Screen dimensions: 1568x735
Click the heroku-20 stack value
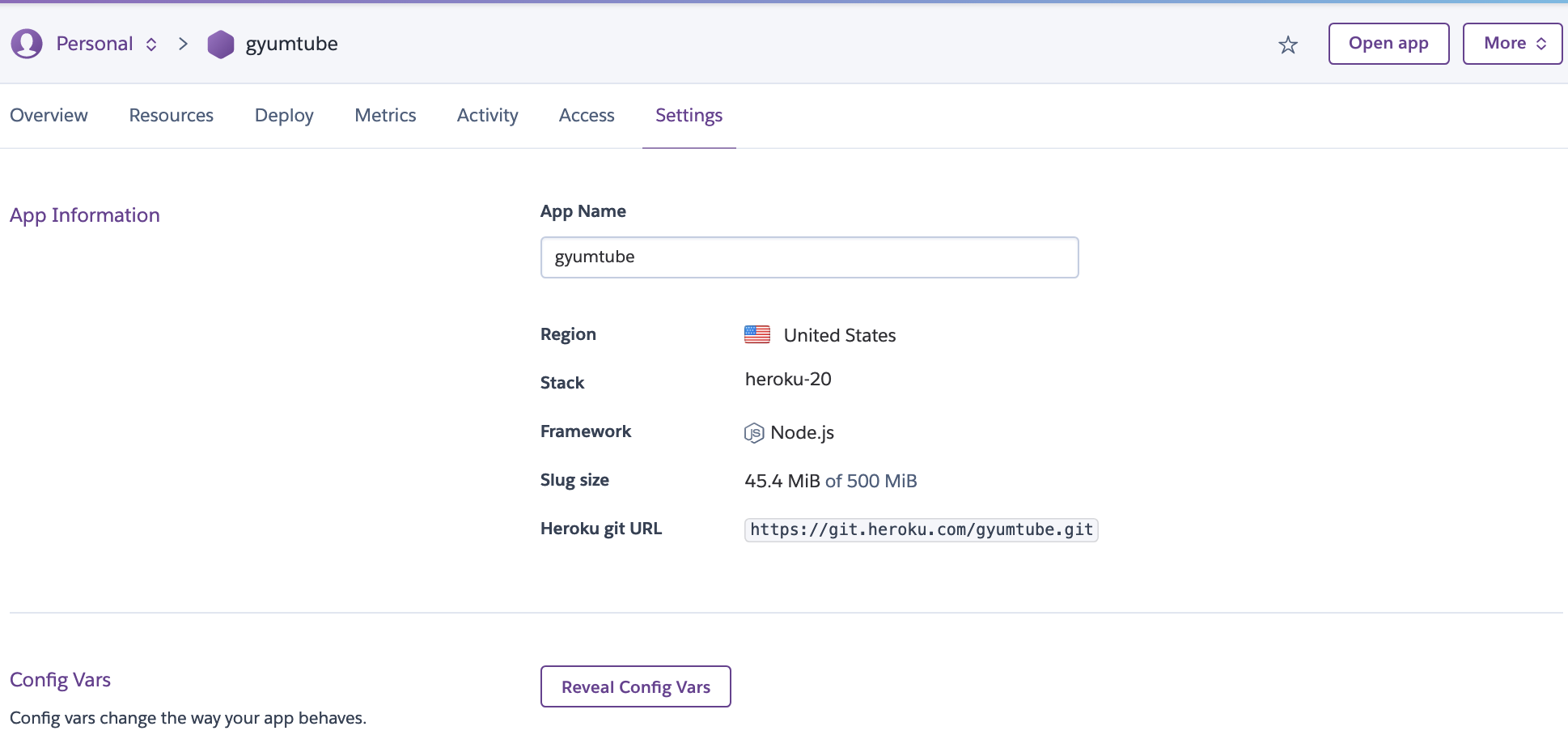tap(788, 379)
